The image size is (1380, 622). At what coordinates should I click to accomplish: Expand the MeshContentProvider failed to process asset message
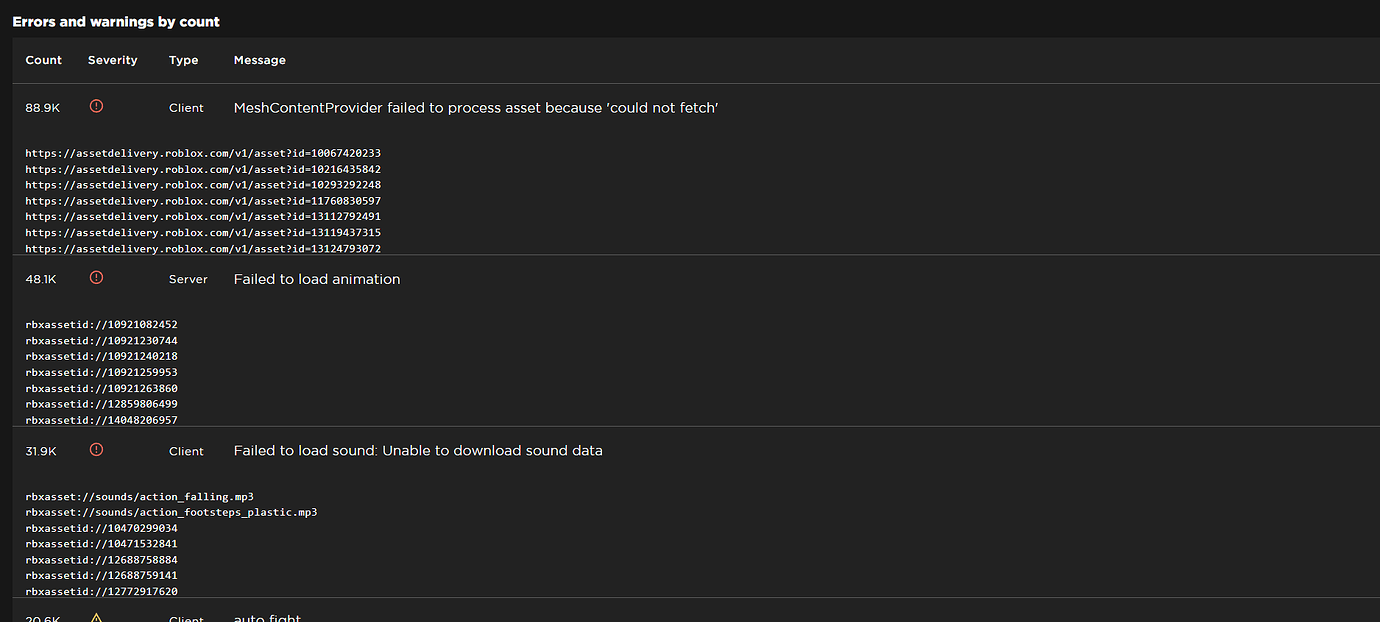click(x=476, y=108)
